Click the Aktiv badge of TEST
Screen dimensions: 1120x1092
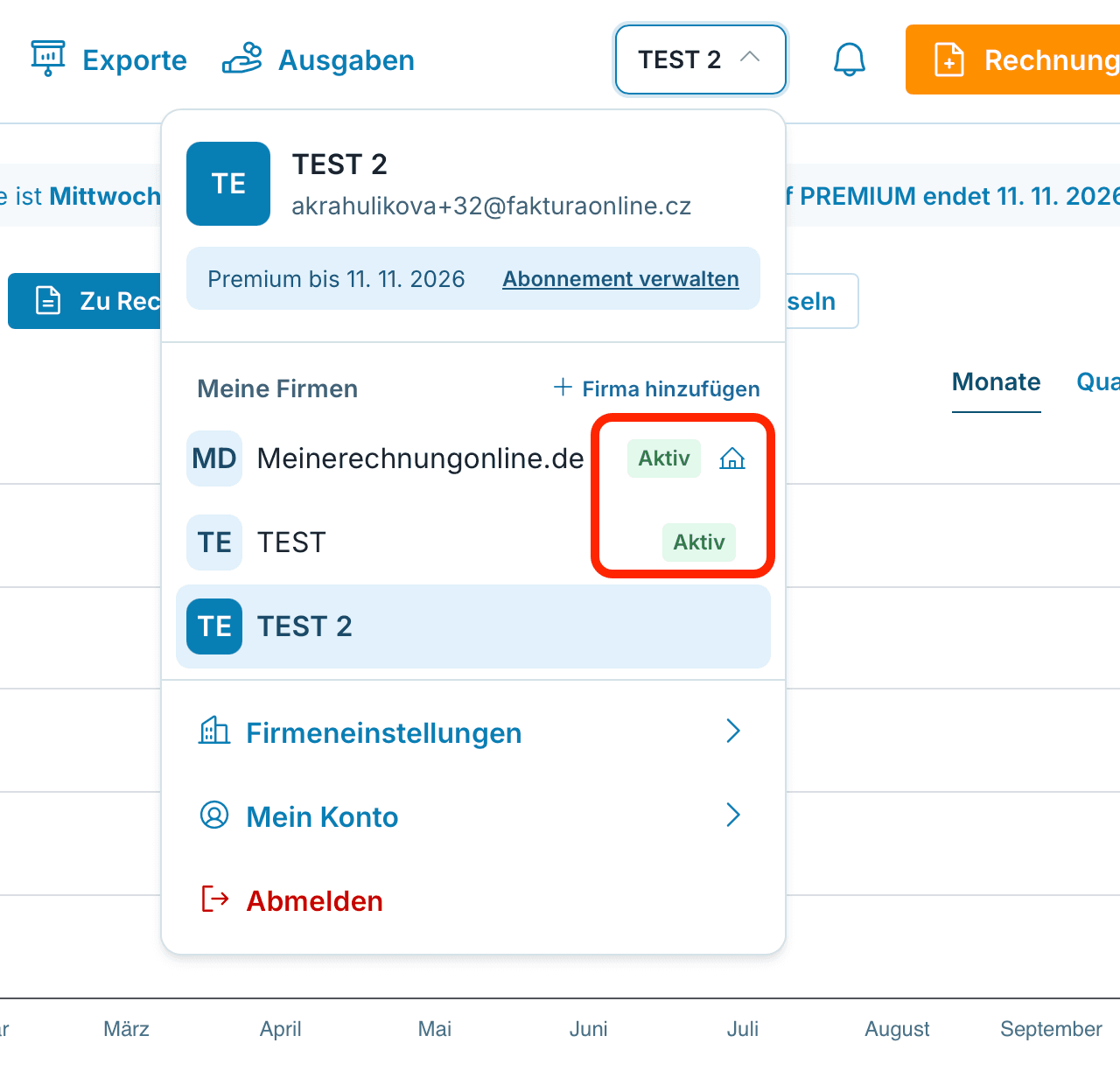click(699, 542)
